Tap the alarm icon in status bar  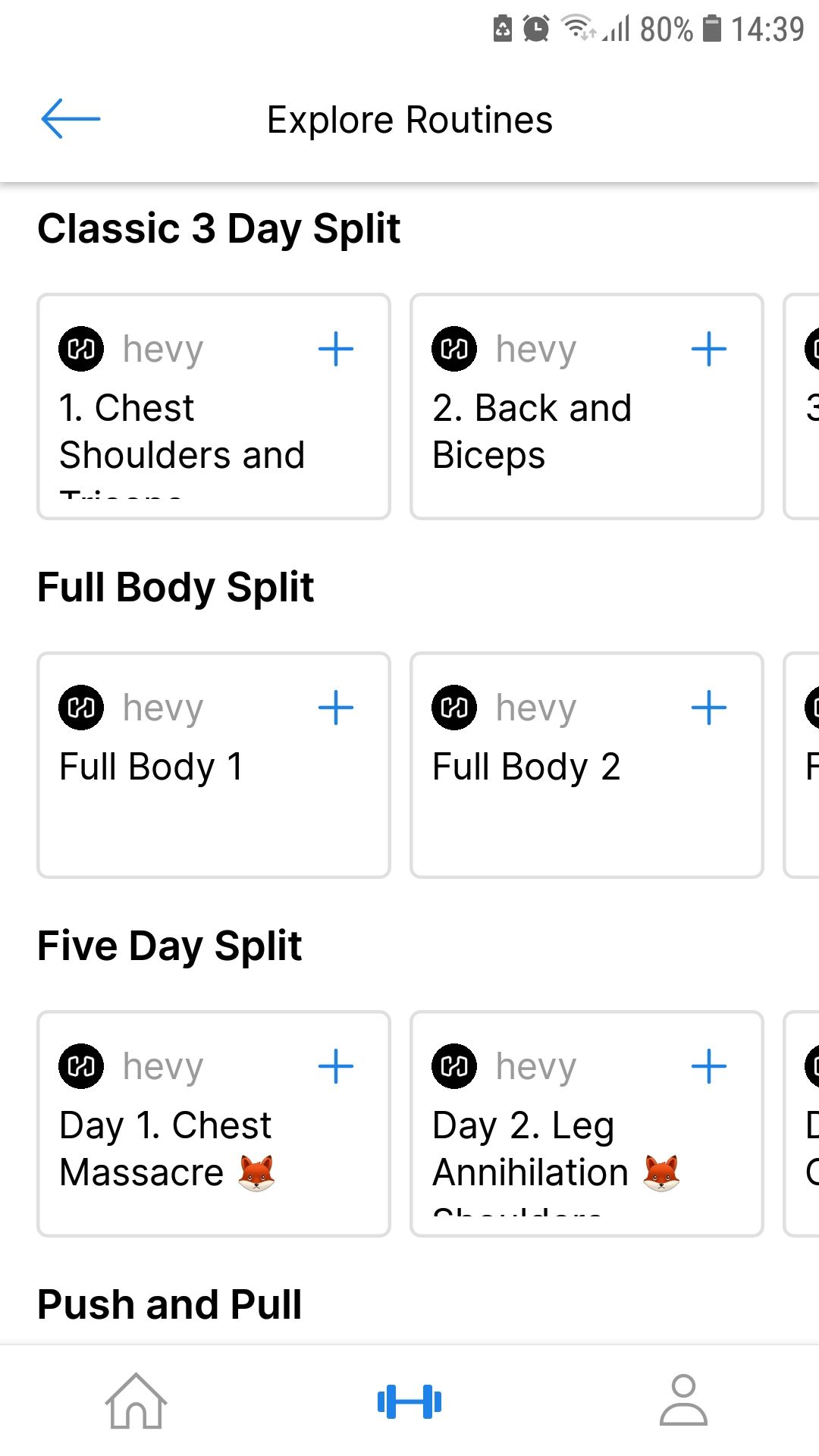pos(536,29)
